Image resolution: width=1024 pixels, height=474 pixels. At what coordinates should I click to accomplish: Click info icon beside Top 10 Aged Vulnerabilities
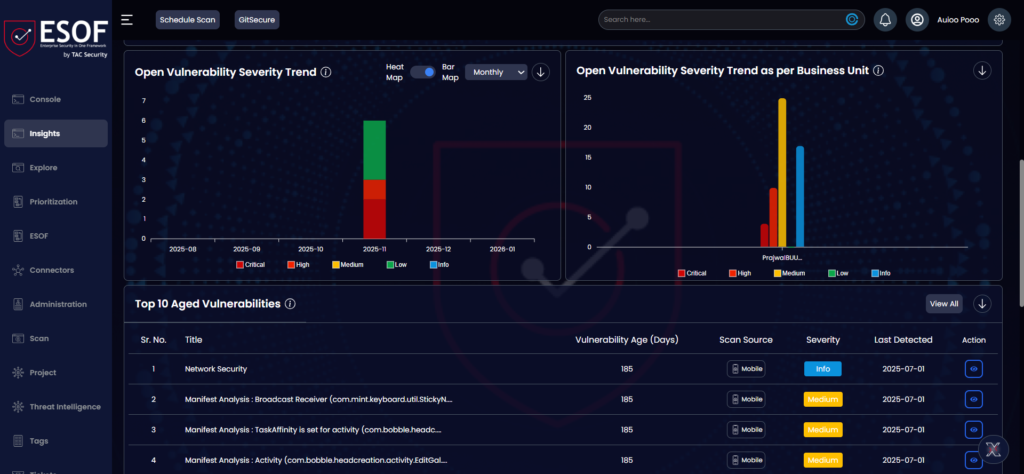click(x=290, y=304)
